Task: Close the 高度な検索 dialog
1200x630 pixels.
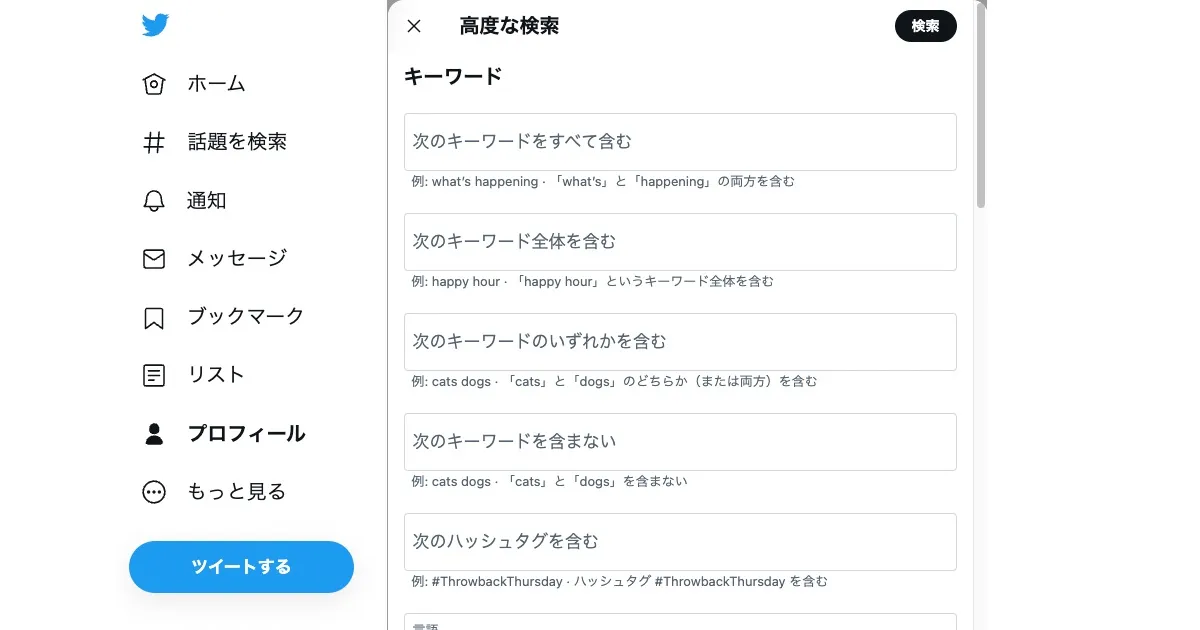Action: coord(414,27)
